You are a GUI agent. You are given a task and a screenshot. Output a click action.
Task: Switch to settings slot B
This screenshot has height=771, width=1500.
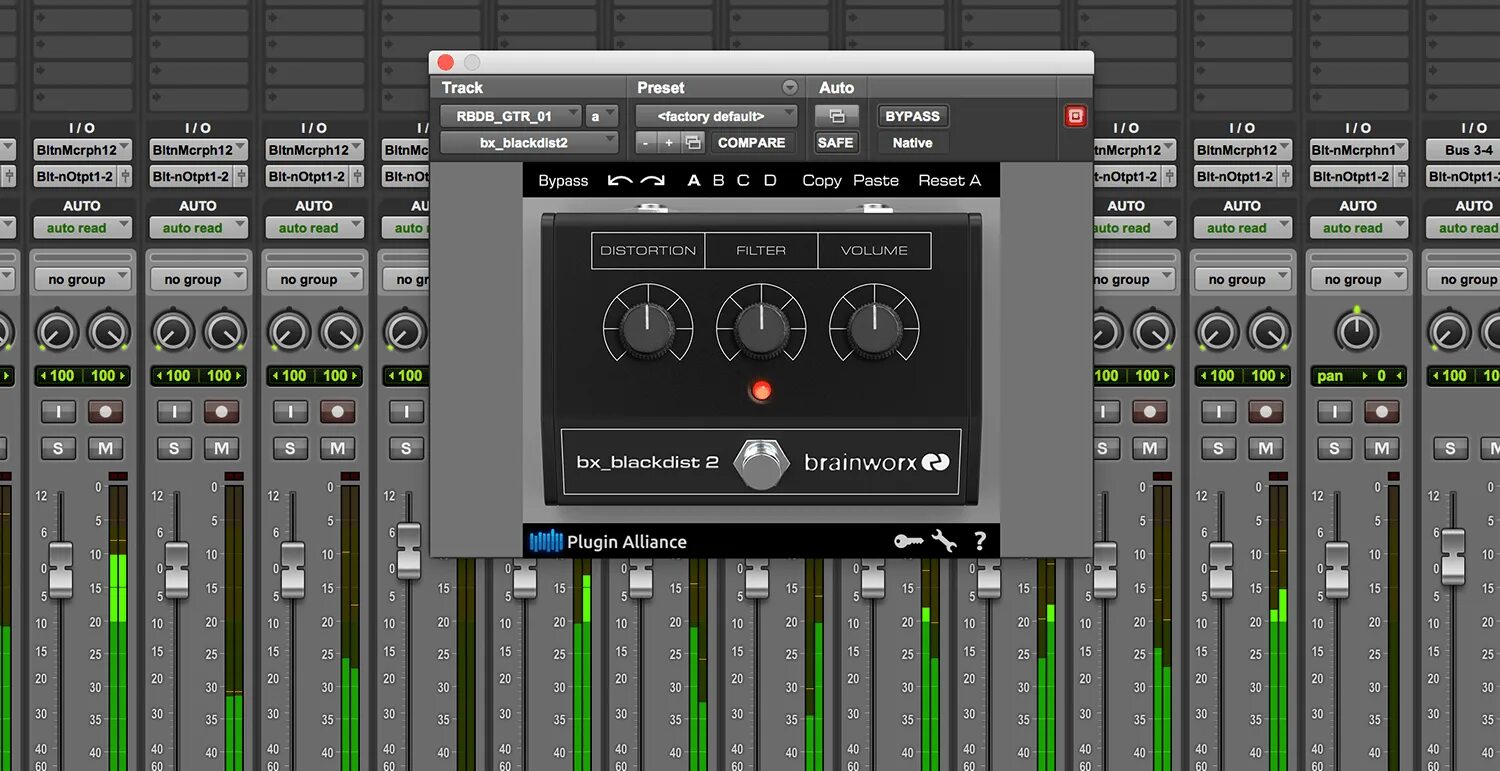point(718,181)
